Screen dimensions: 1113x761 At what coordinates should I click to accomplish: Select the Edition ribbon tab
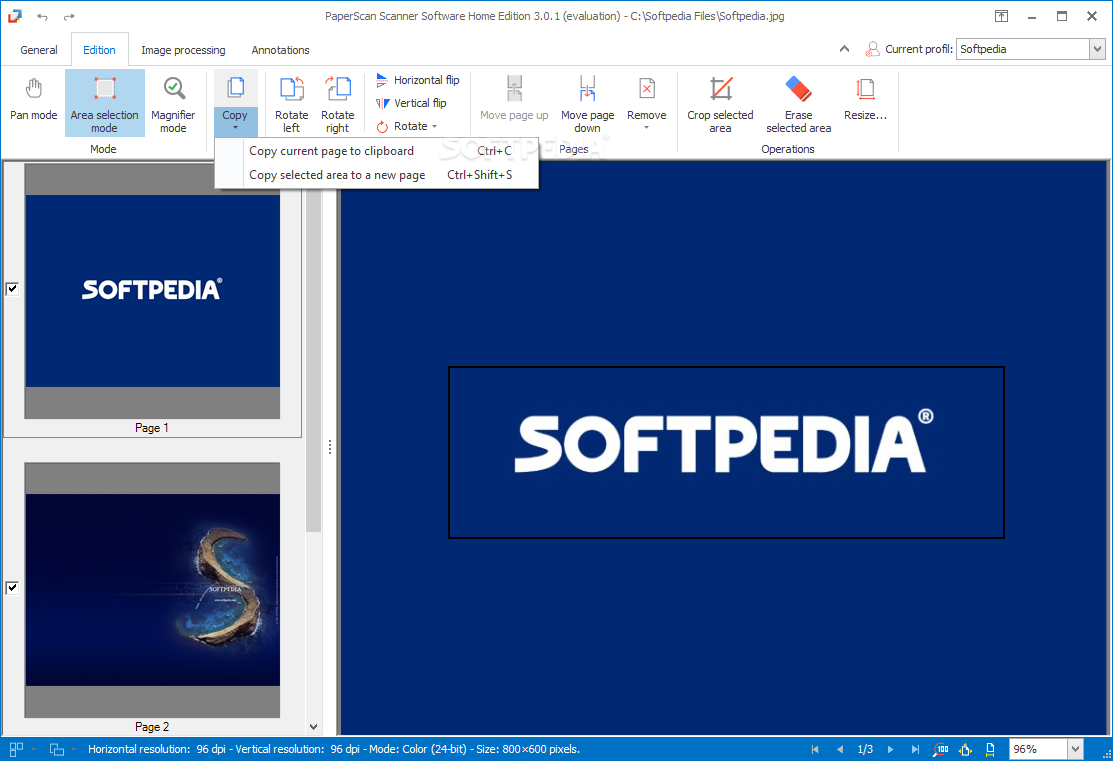[99, 50]
